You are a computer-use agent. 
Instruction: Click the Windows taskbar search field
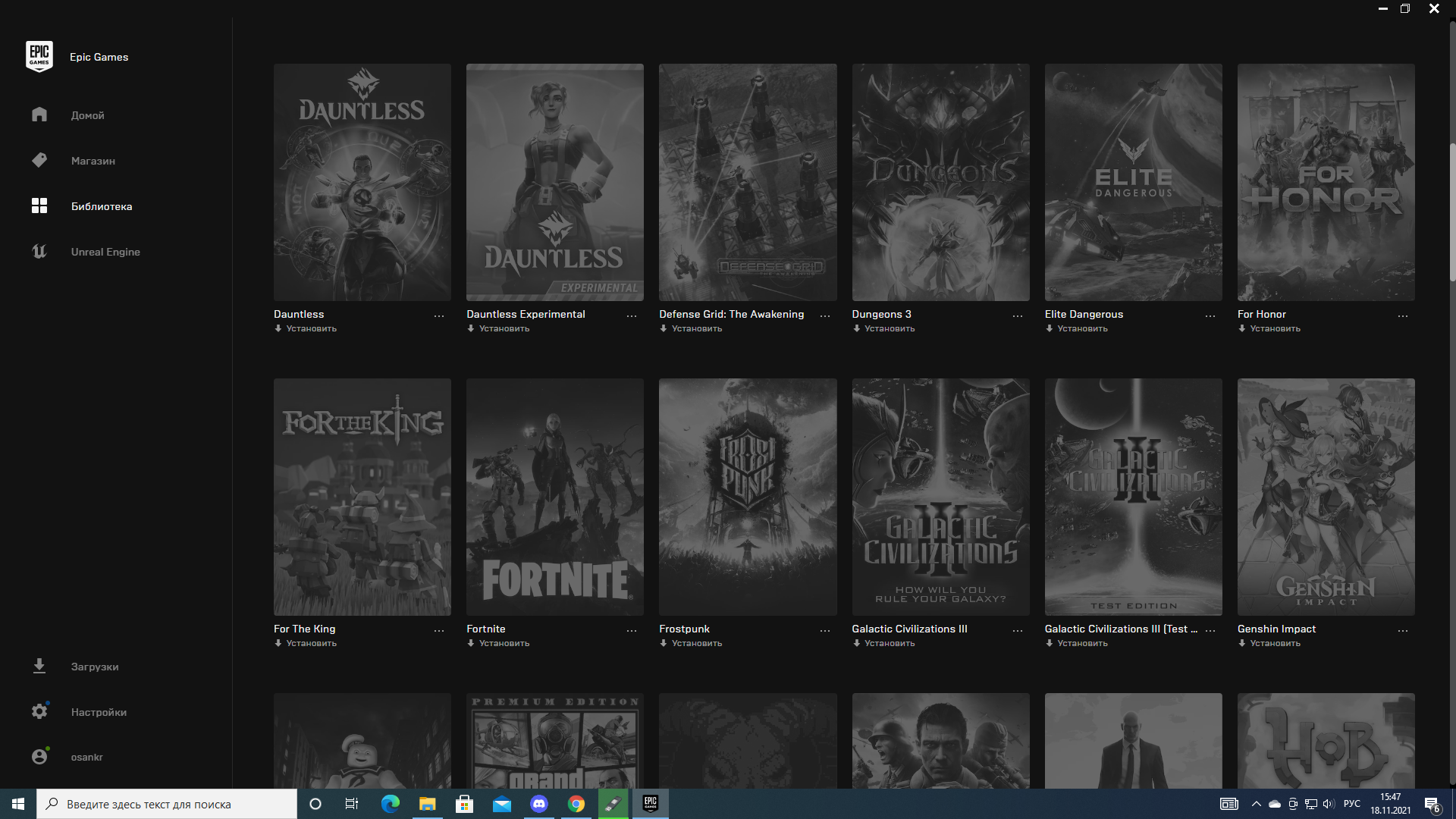pyautogui.click(x=167, y=804)
